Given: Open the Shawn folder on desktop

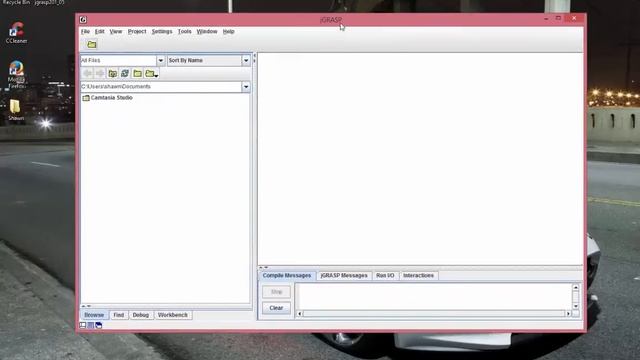Looking at the screenshot, I should click(16, 110).
